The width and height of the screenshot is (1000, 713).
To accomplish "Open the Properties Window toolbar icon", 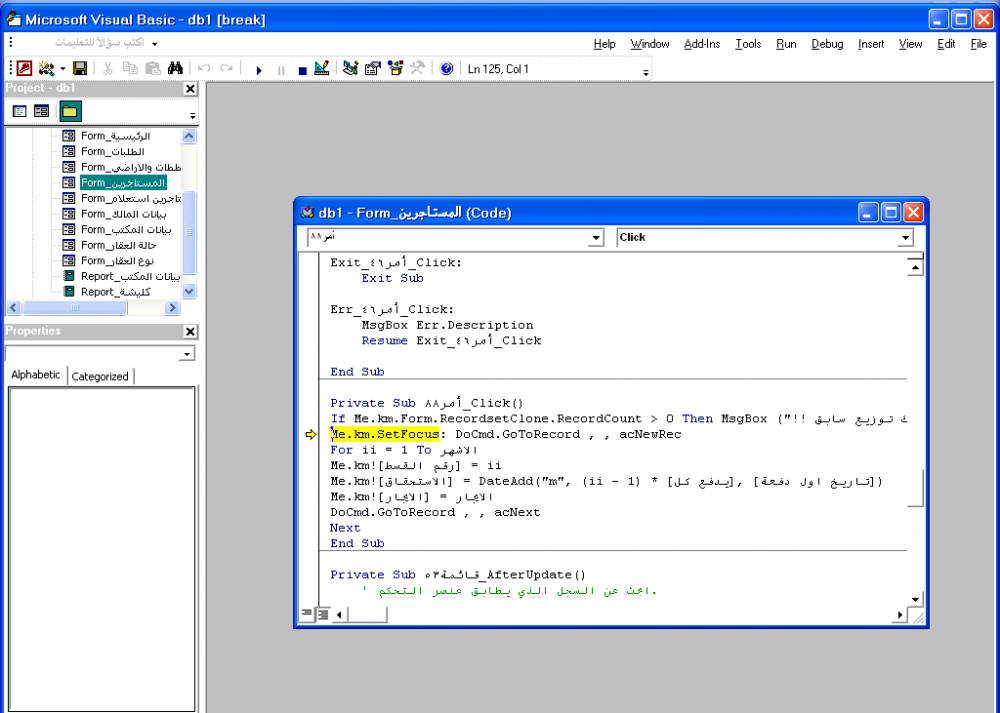I will (372, 68).
